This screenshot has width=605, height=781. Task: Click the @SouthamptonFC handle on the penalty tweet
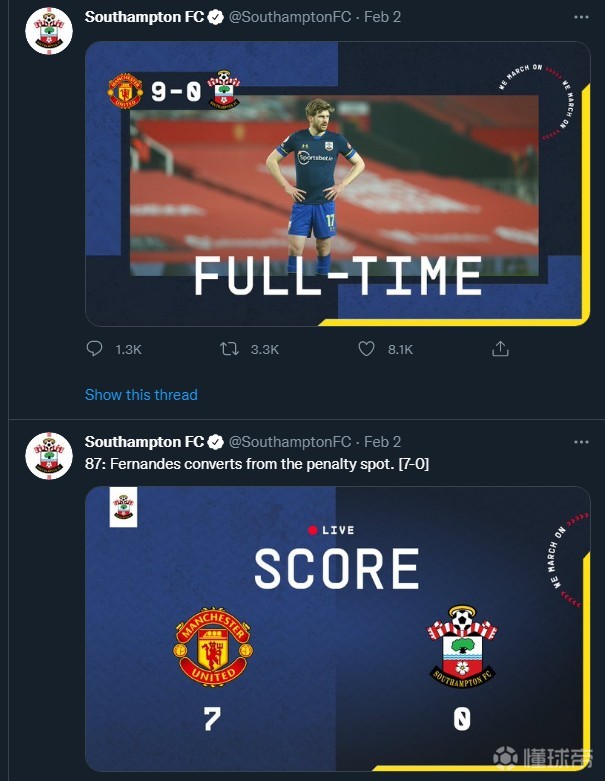tap(290, 442)
